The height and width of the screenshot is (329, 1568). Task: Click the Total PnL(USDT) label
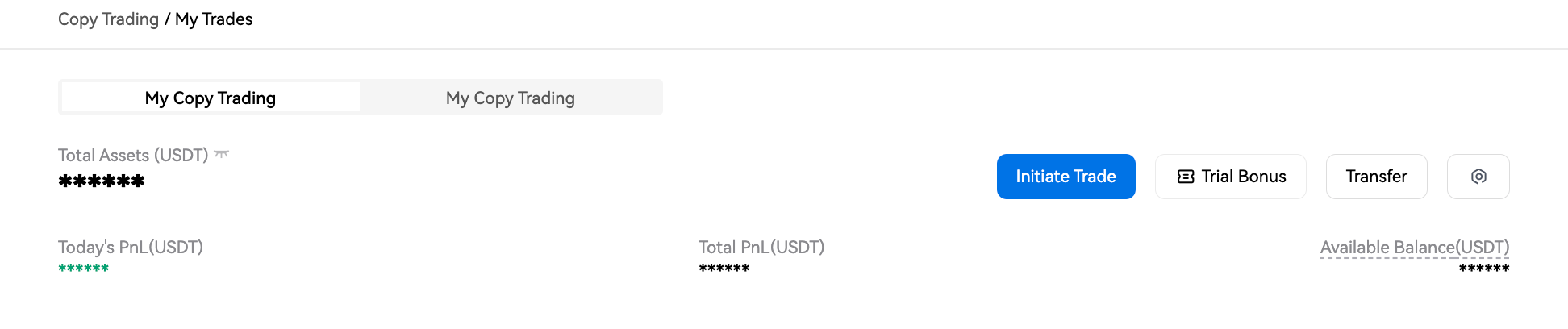761,247
